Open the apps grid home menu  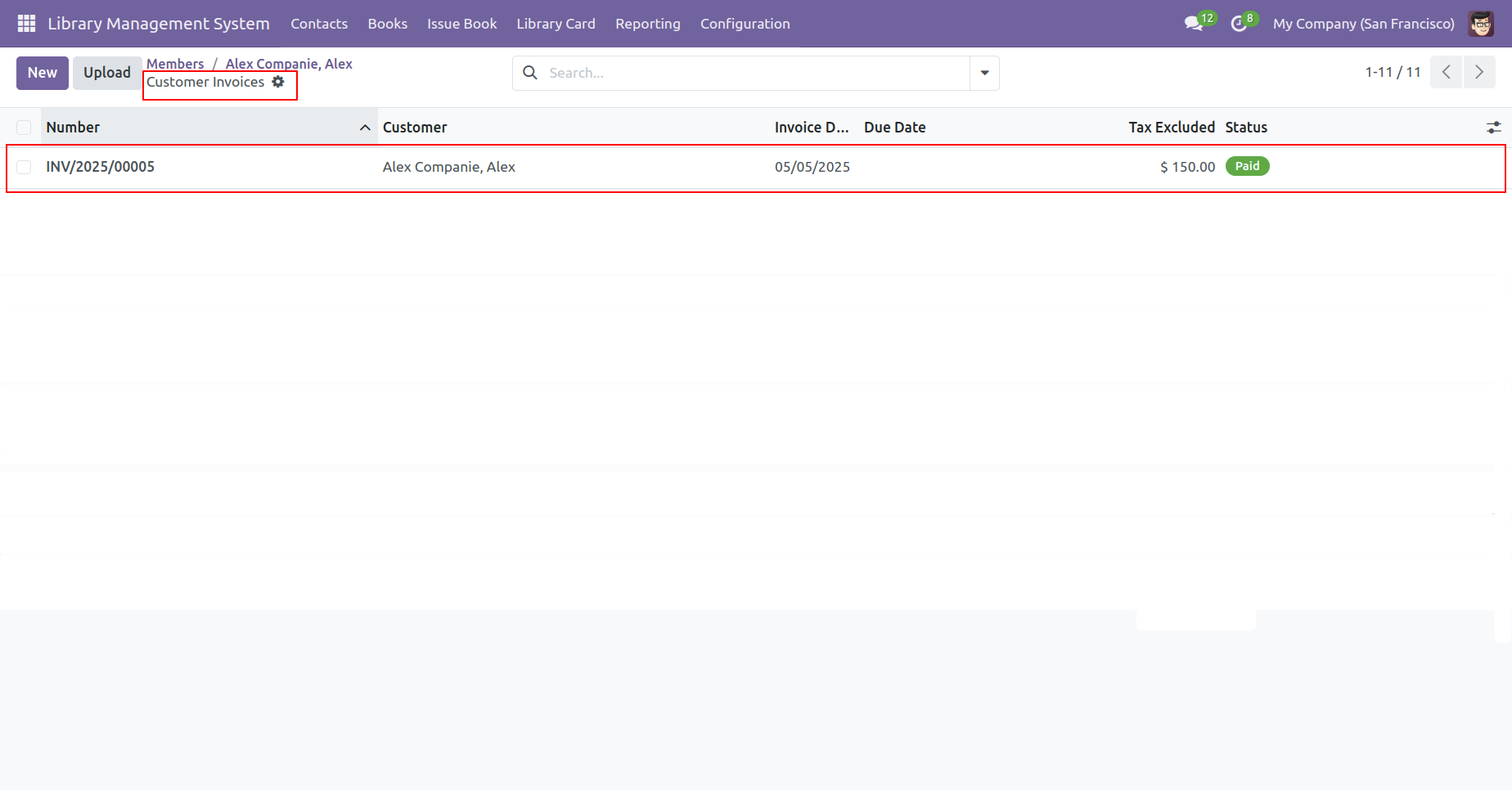coord(26,24)
